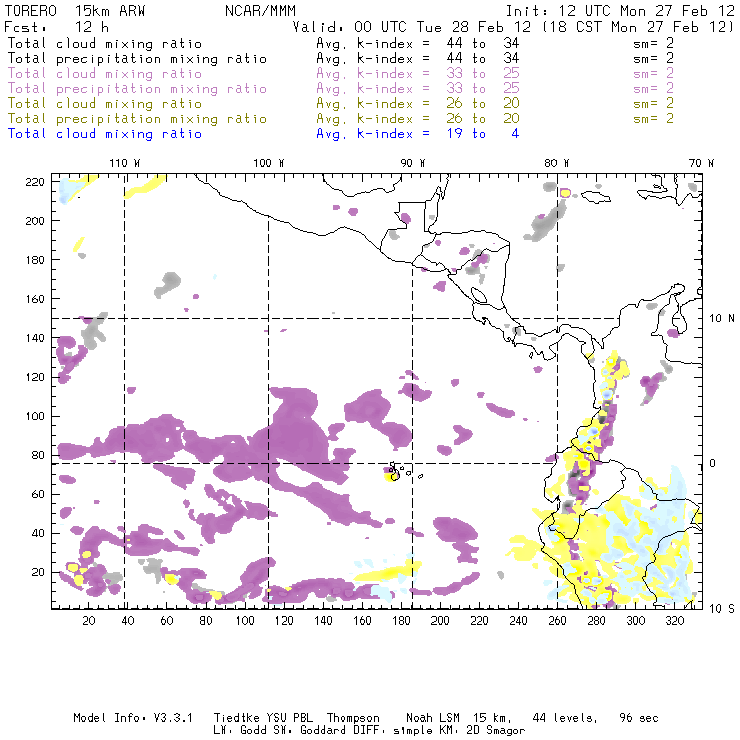Click the "SW: Goddard" radiation text
Image resolution: width=740 pixels, height=740 pixels.
319,731
